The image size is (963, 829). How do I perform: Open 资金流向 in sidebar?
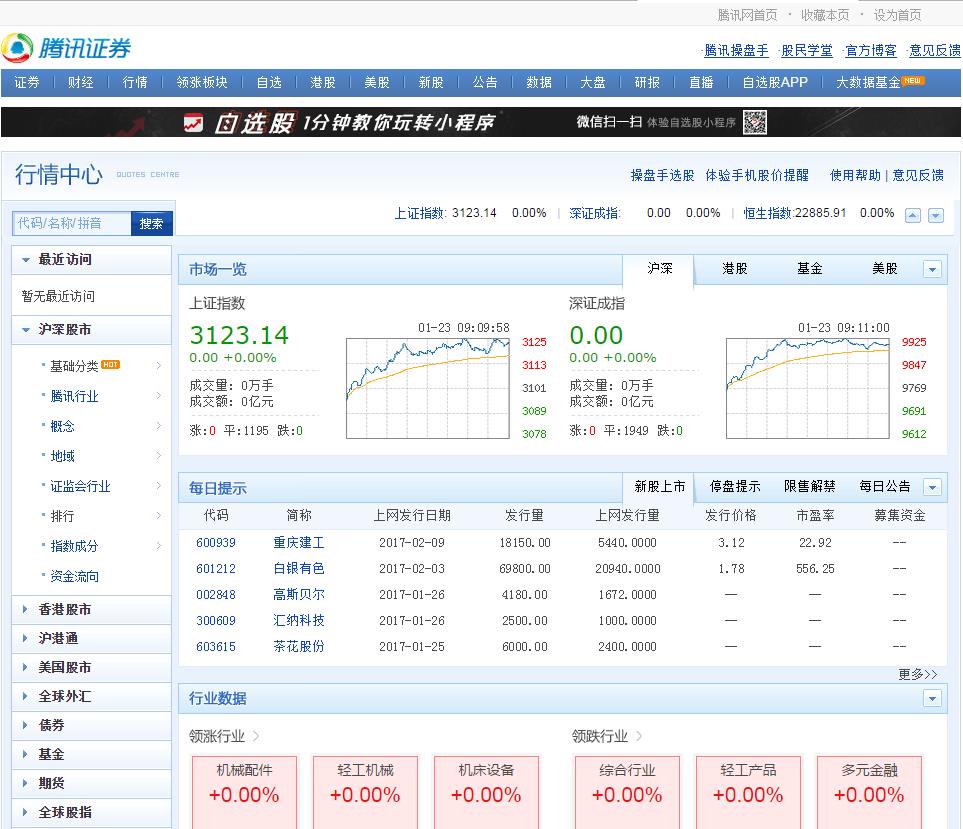(74, 577)
